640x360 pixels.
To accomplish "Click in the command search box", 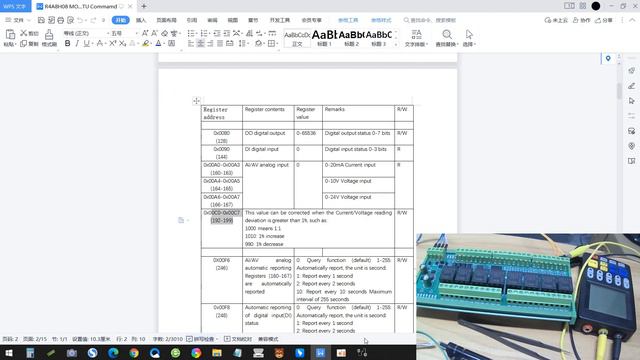I will (x=430, y=20).
